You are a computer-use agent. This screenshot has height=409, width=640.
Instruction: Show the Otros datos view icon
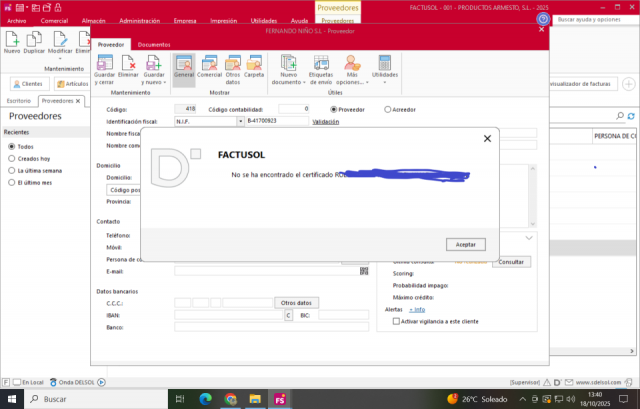(233, 63)
